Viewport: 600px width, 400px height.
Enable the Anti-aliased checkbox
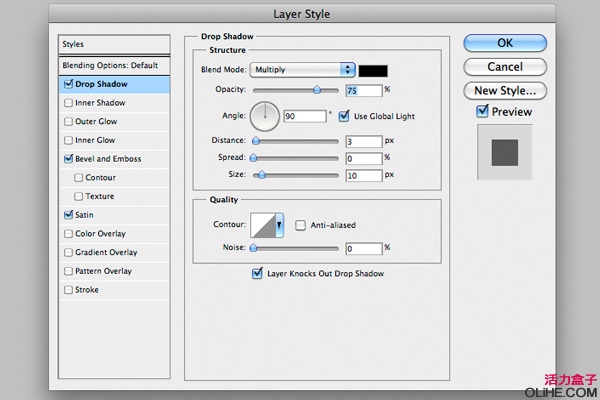tap(300, 225)
